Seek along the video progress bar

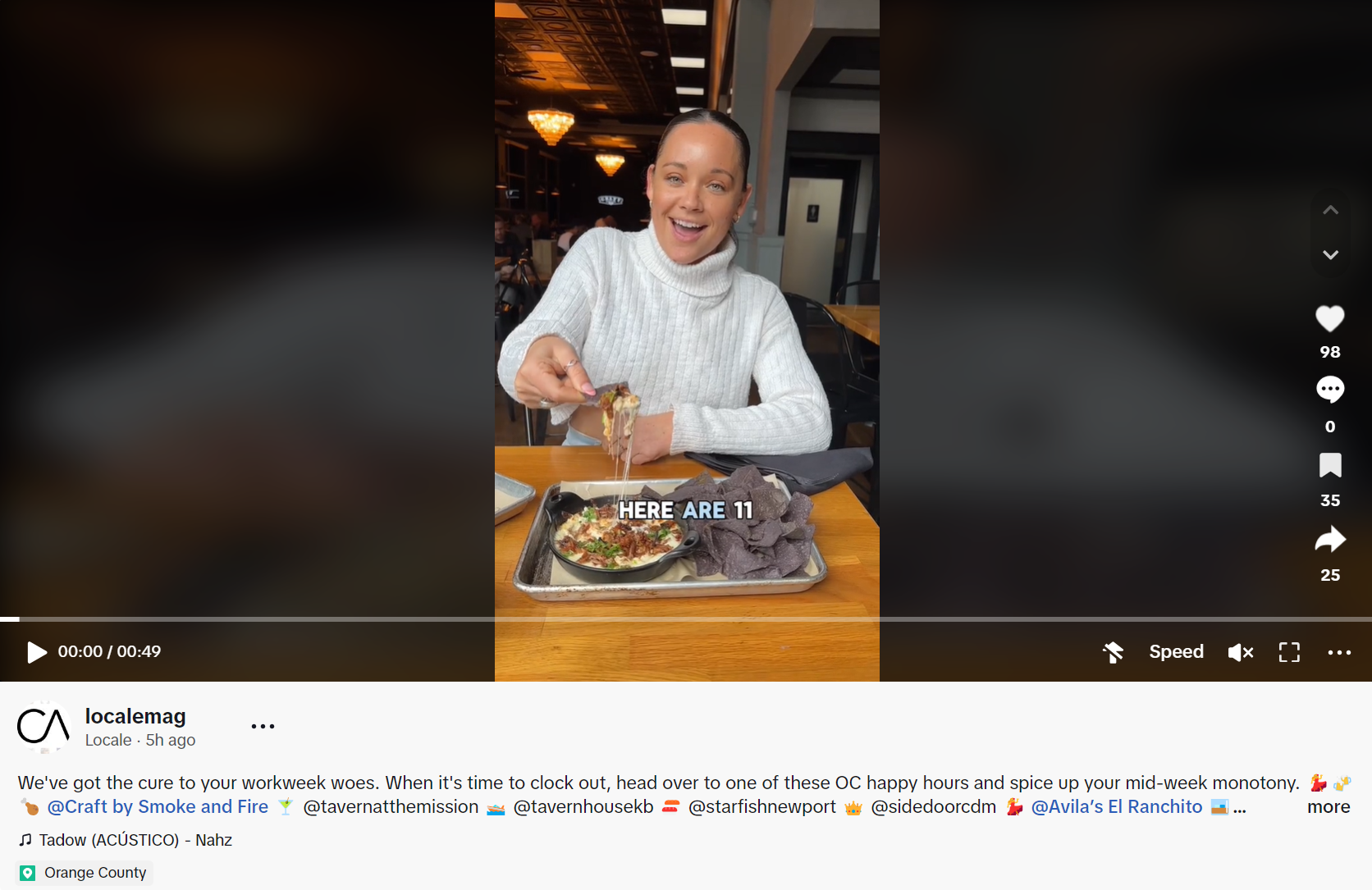coord(686,619)
